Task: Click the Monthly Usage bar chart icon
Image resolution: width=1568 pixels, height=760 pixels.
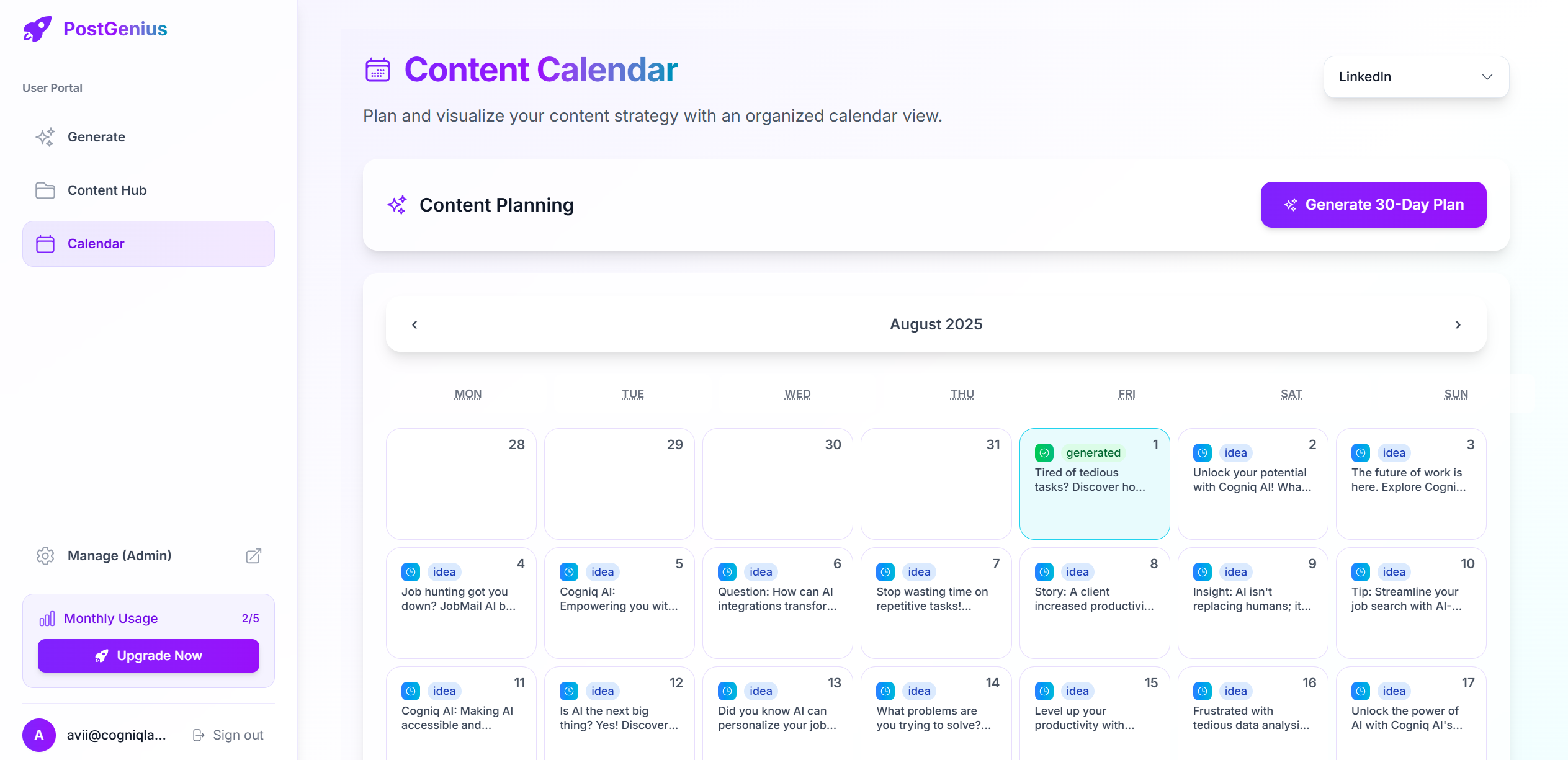Action: [47, 619]
